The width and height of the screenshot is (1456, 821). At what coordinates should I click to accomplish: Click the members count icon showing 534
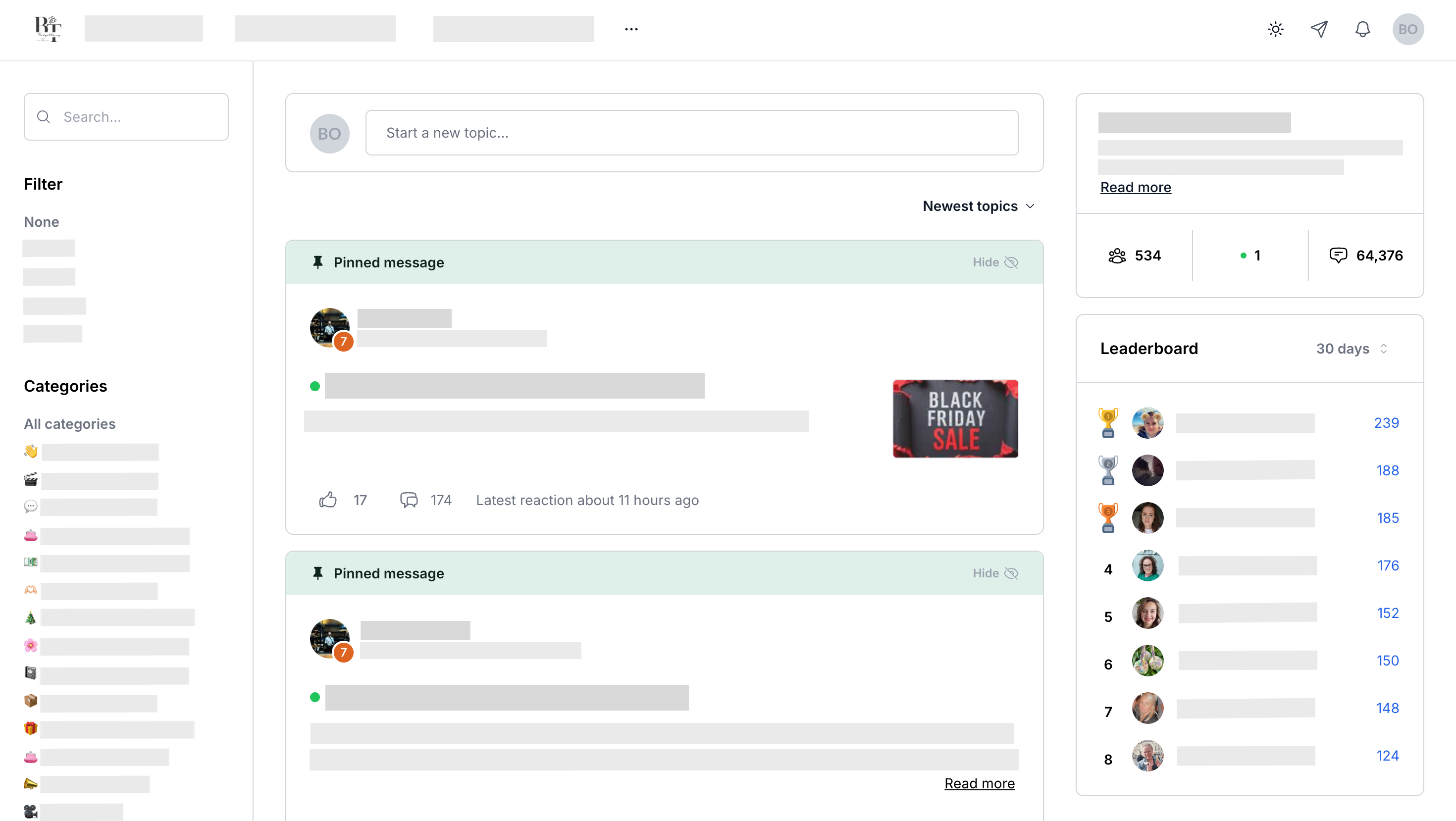pyautogui.click(x=1117, y=256)
